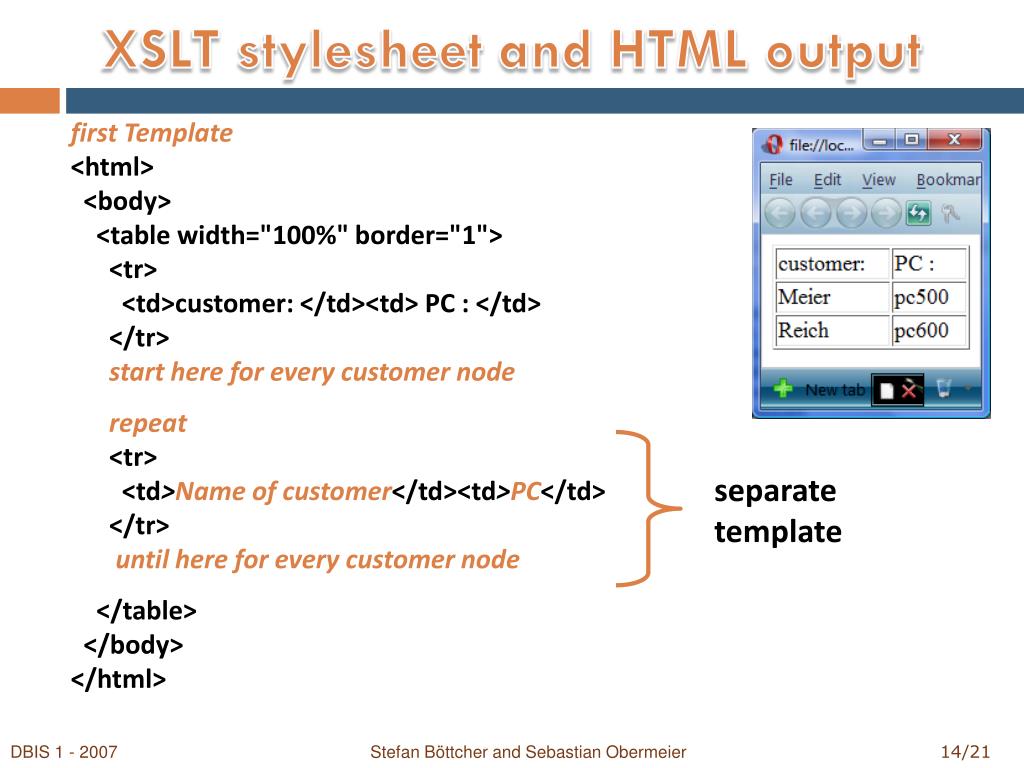Reload the page with the green refresh icon
Screen dimensions: 1024x768
tap(919, 211)
